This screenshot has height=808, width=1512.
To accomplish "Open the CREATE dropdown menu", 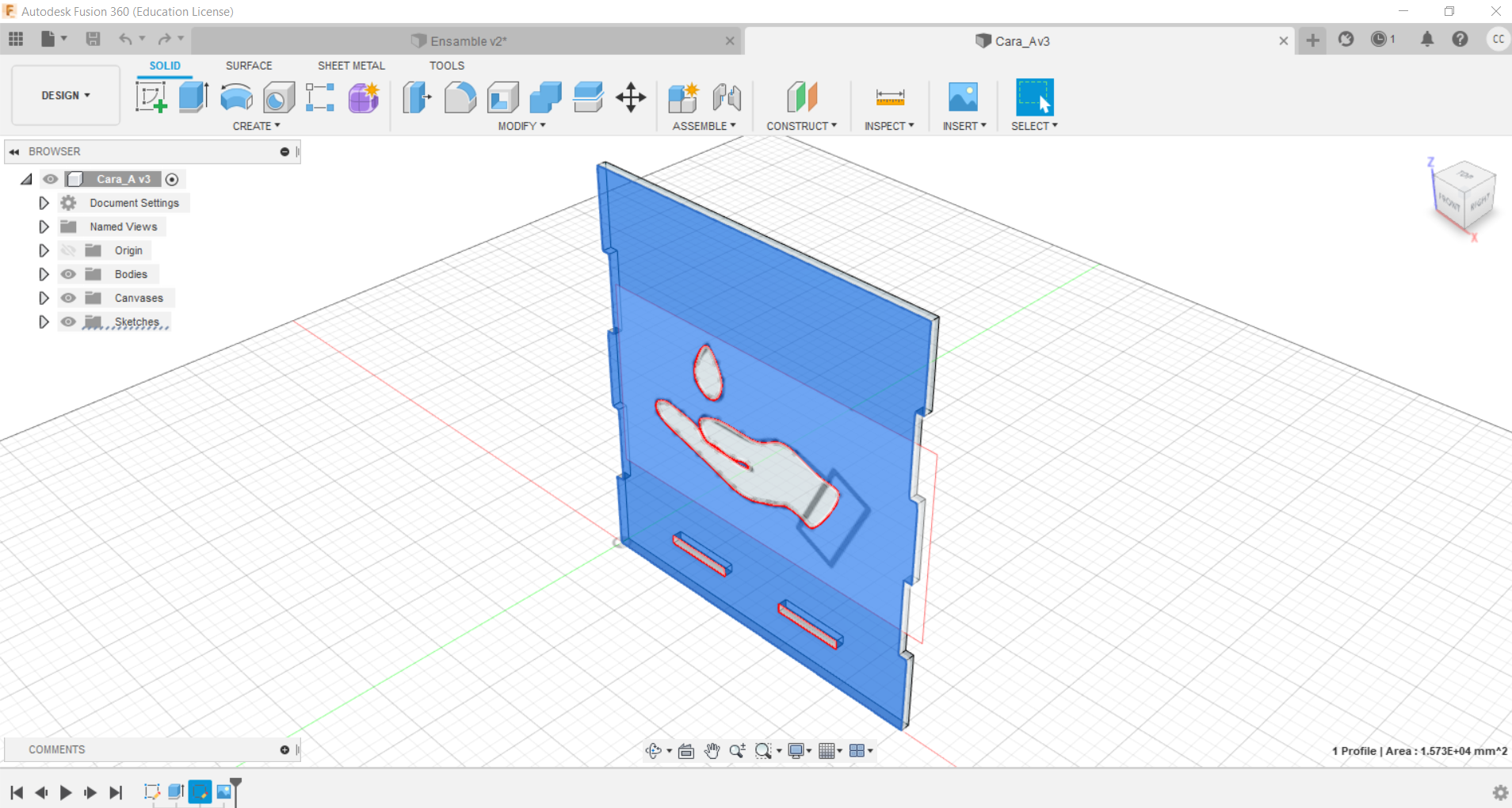I will pos(256,126).
